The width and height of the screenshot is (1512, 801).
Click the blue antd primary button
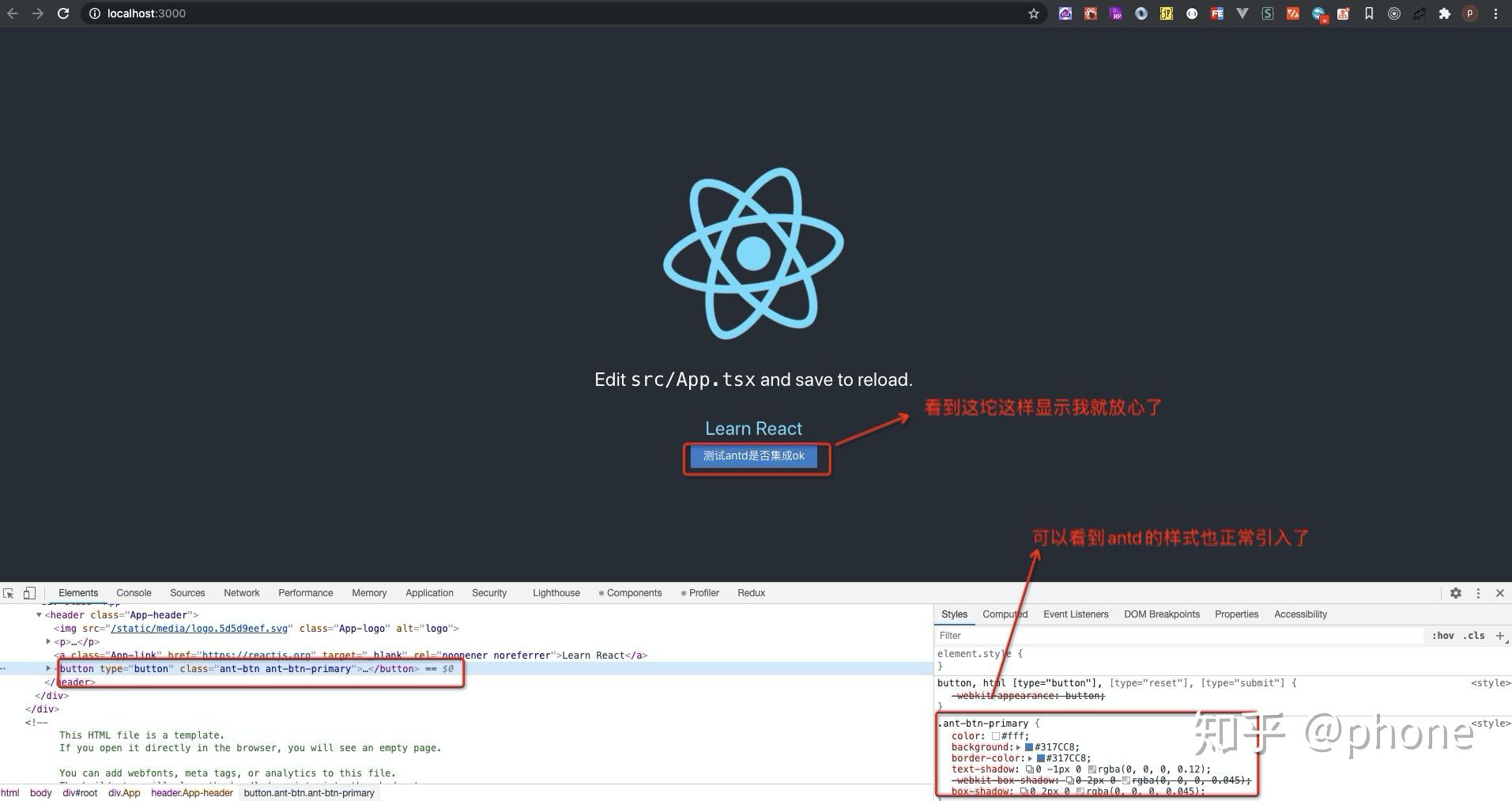754,456
